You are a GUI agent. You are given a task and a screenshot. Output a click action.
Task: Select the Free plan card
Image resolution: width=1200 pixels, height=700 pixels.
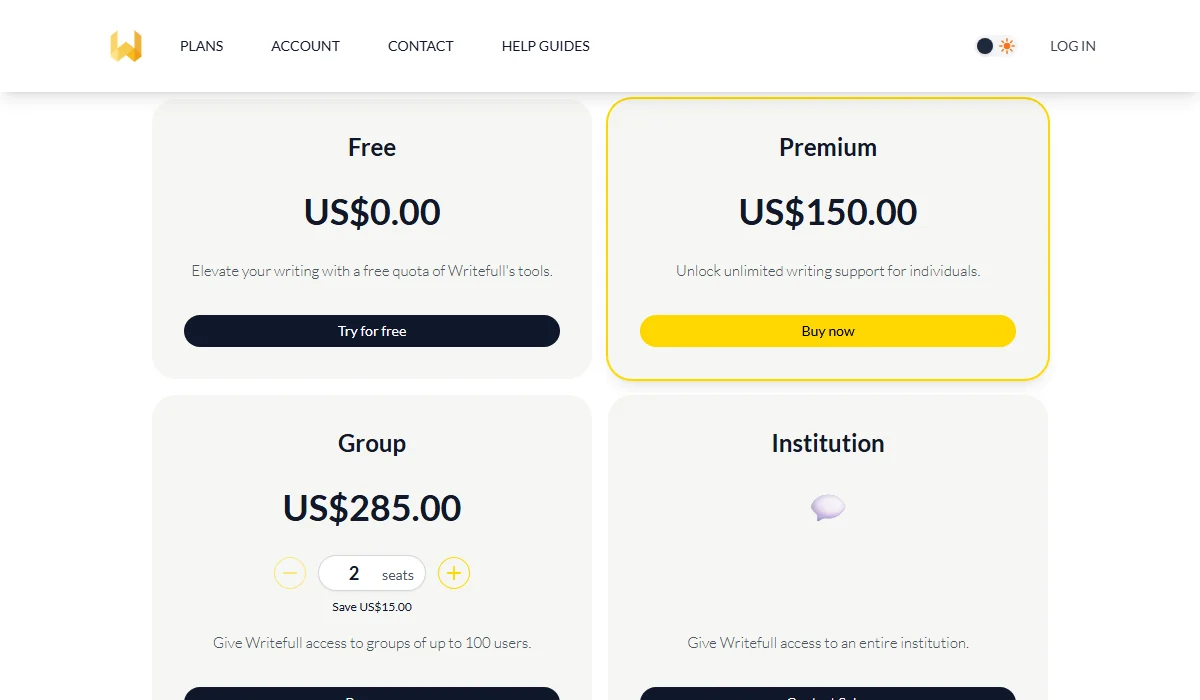click(371, 238)
